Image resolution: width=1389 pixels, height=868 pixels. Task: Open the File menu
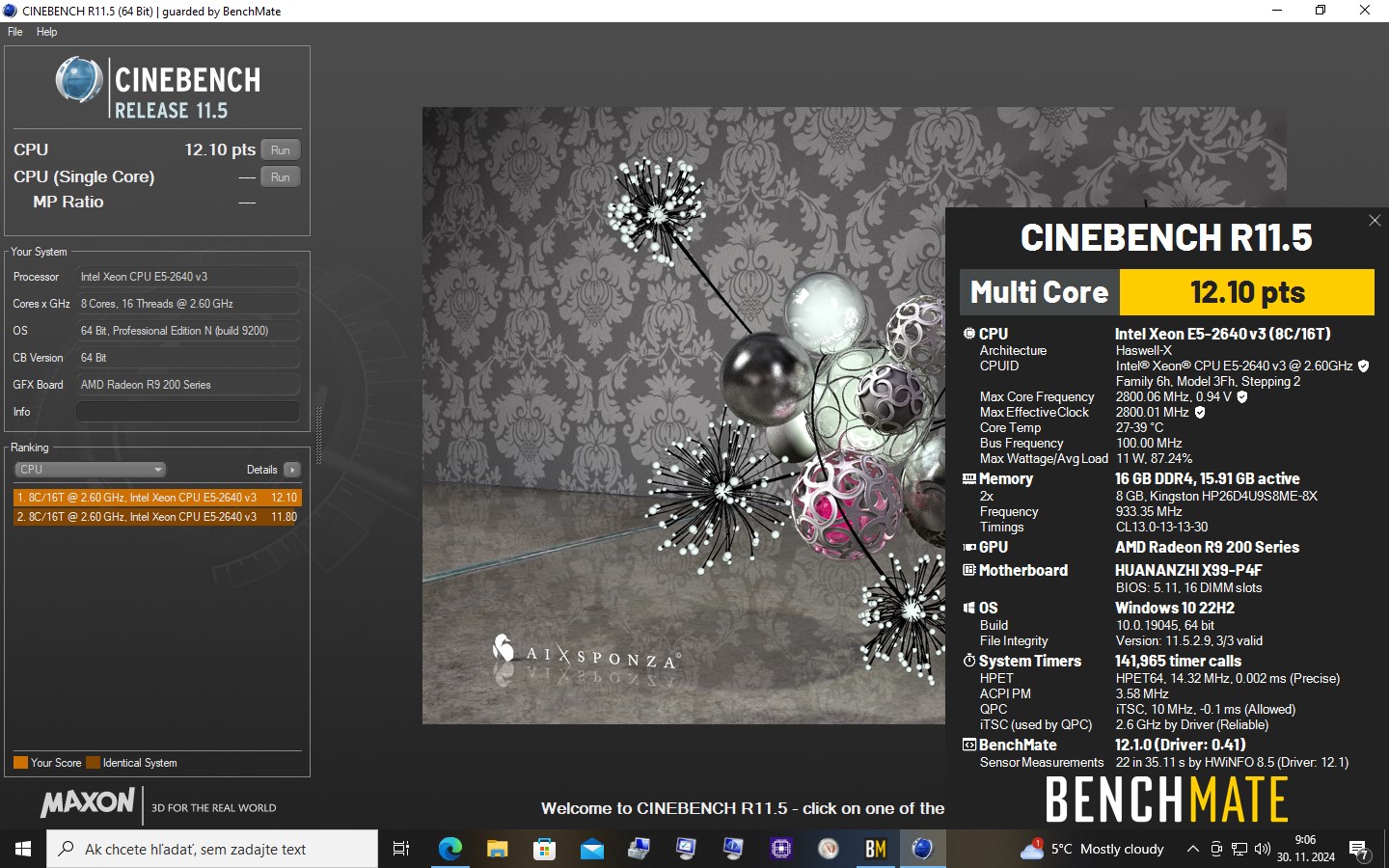pyautogui.click(x=15, y=32)
